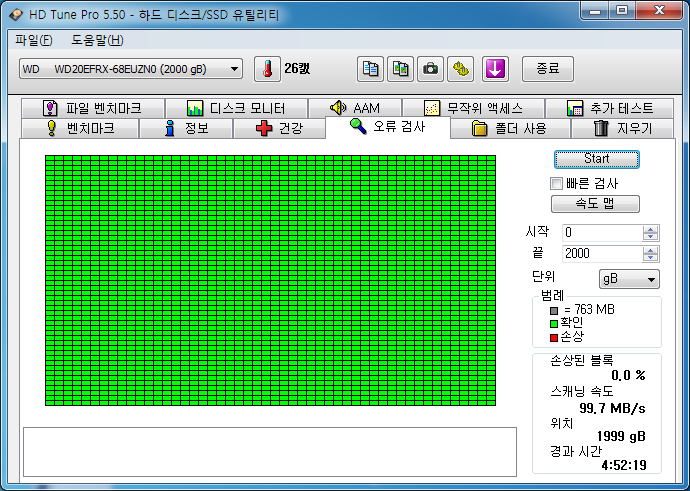Click the camera save screenshot icon
Viewport: 690px width, 491px height.
click(x=430, y=69)
